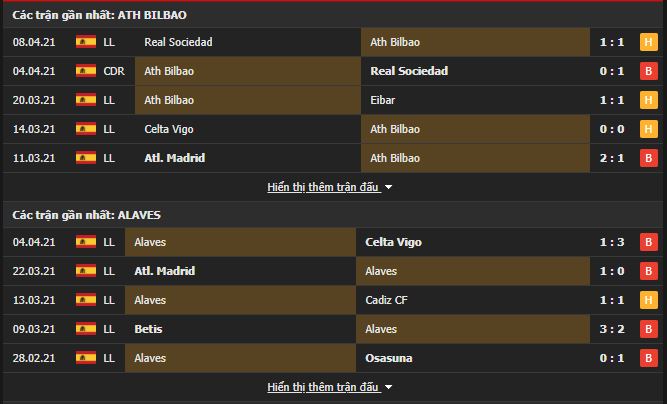
Task: Expand more Alaves matches arrow
Action: (x=389, y=387)
